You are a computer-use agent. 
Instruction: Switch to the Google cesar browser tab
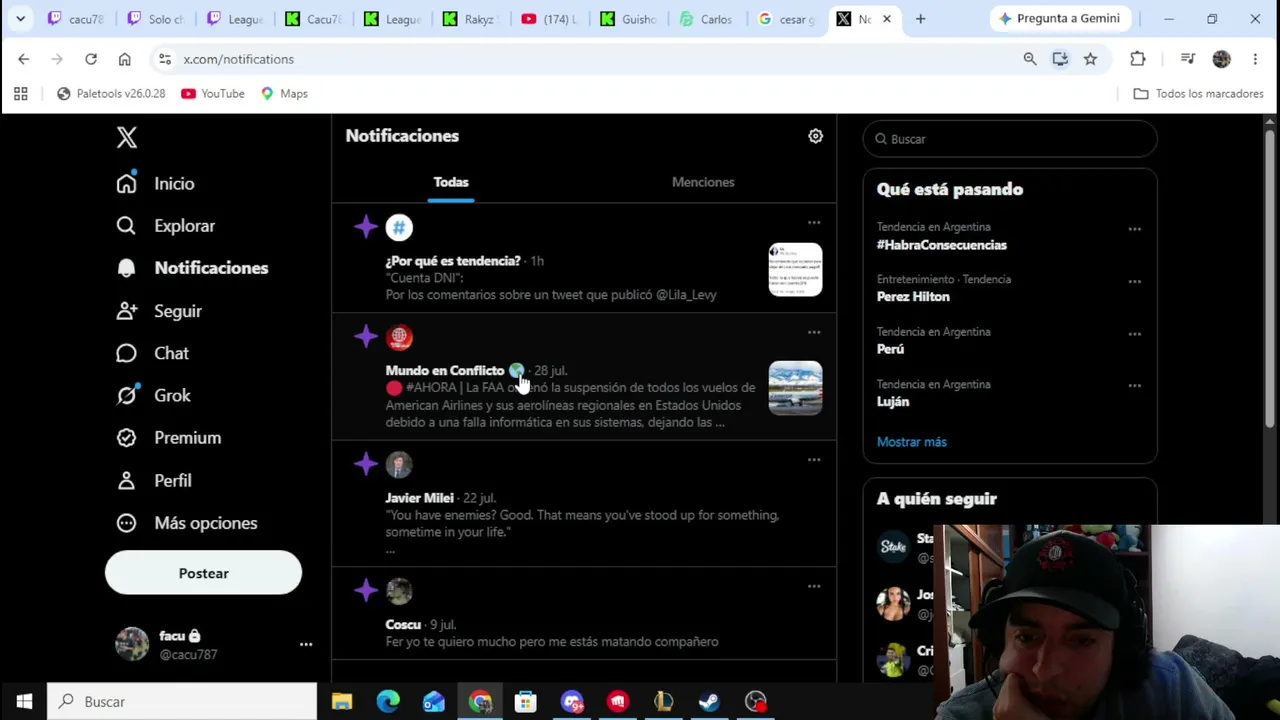point(787,19)
